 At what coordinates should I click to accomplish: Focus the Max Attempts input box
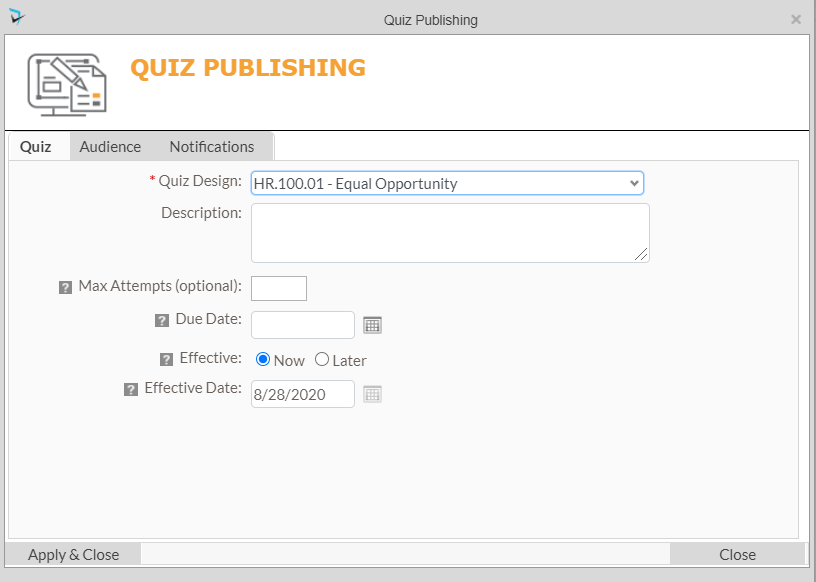[279, 288]
